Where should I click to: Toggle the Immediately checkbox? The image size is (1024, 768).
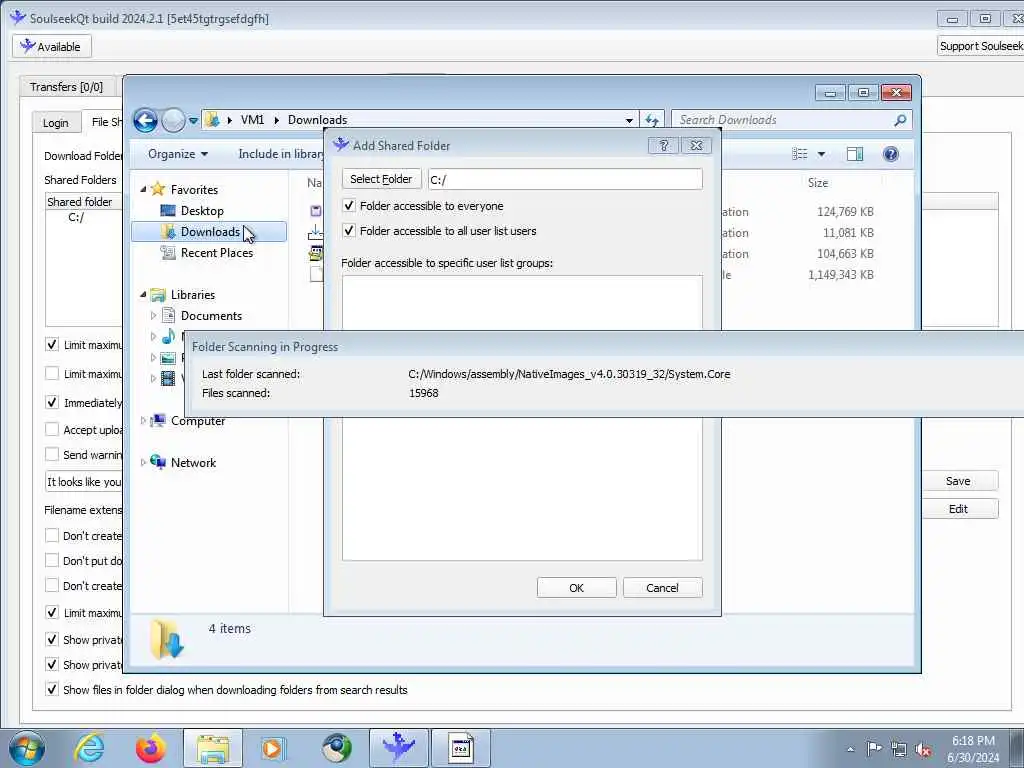tap(52, 402)
